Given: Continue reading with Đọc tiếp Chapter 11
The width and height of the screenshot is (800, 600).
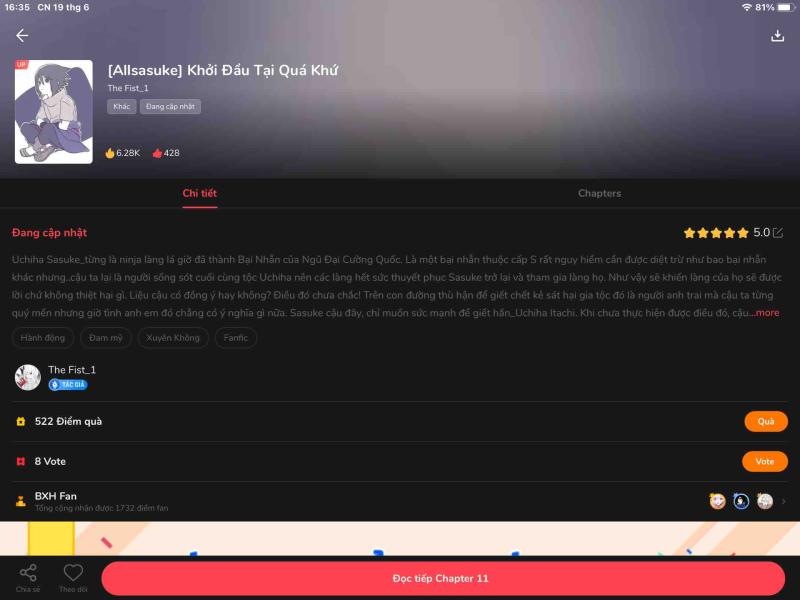Looking at the screenshot, I should click(443, 578).
